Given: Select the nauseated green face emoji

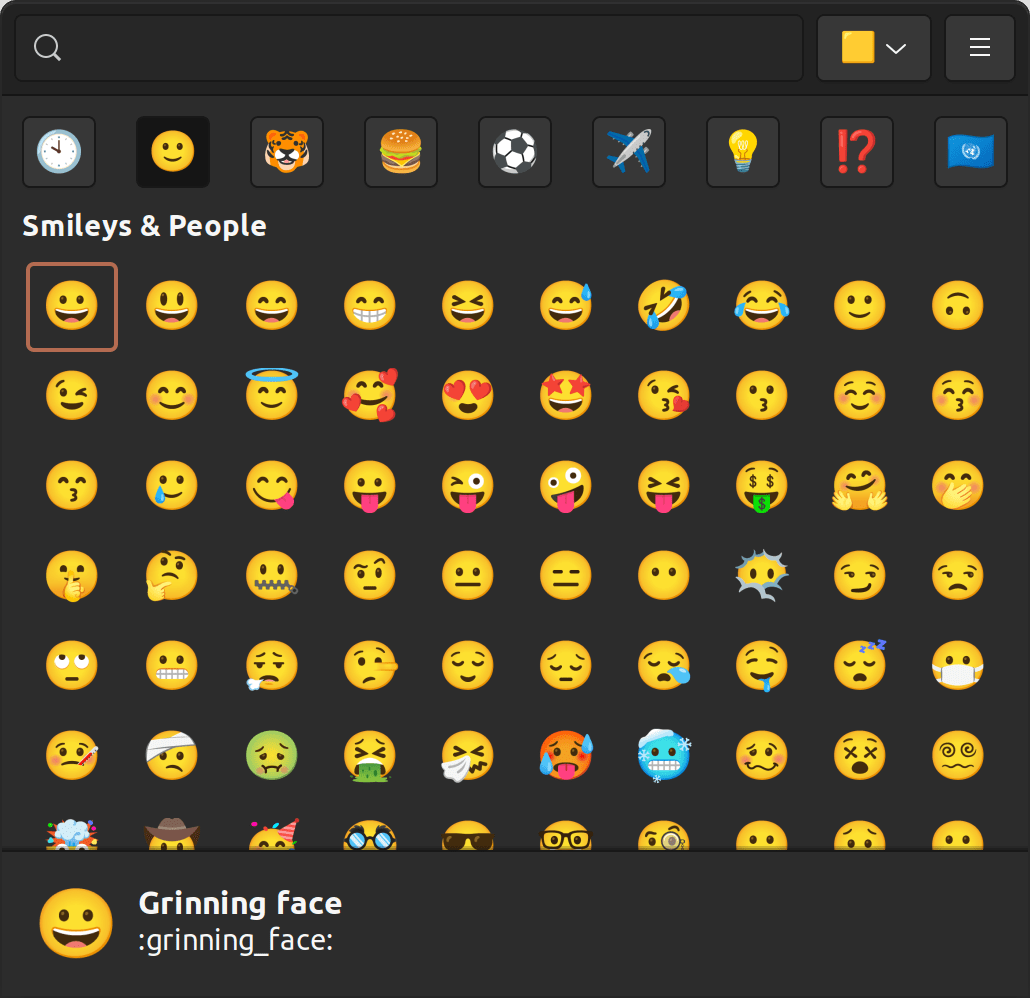Looking at the screenshot, I should pos(270,757).
